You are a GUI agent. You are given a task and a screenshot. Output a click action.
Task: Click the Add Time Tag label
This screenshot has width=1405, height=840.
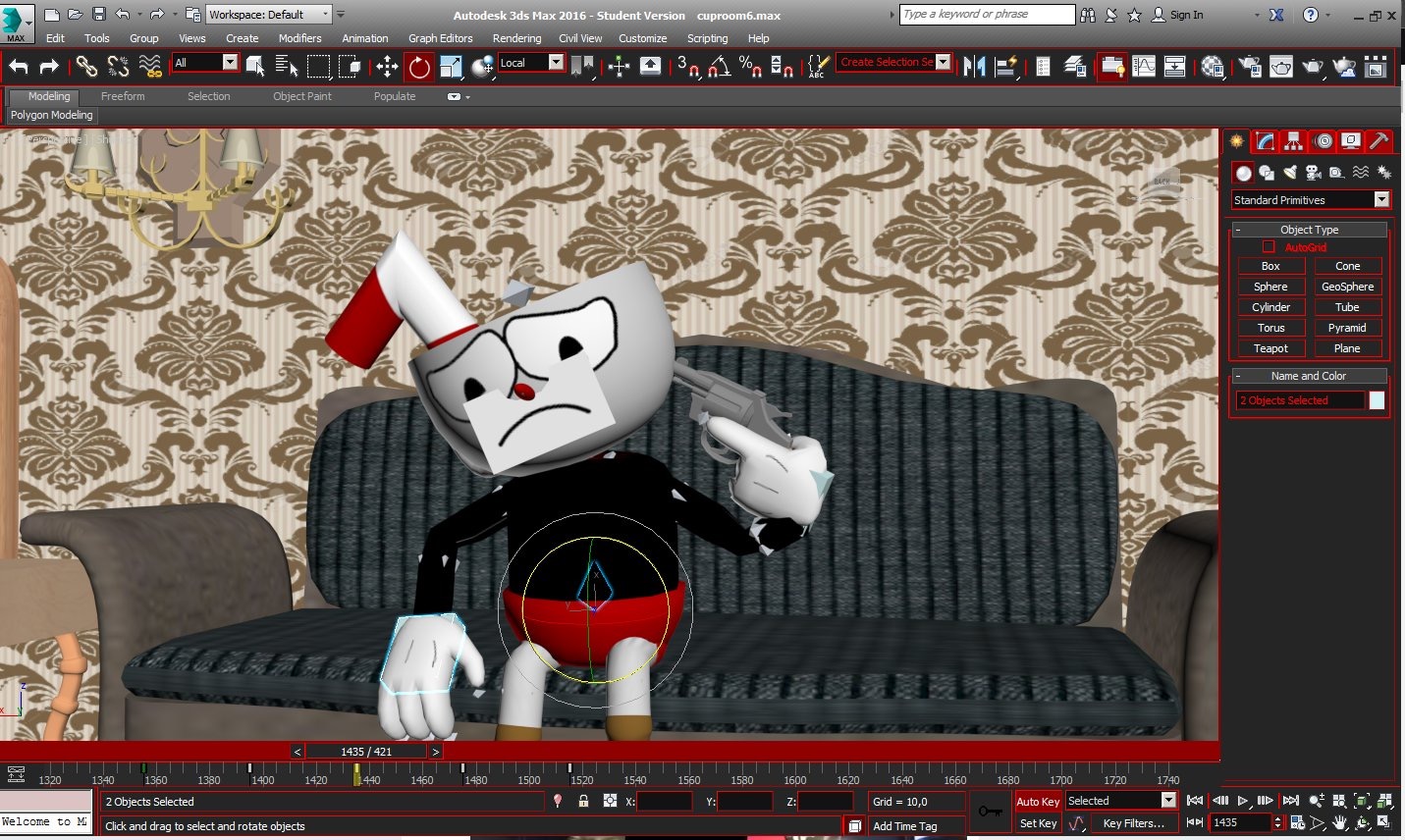pos(904,826)
